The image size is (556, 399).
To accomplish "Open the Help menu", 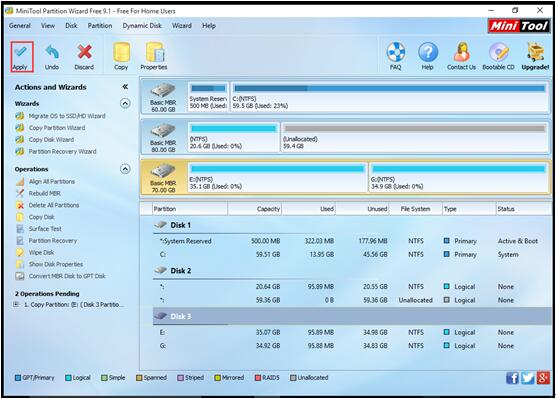I will [209, 26].
